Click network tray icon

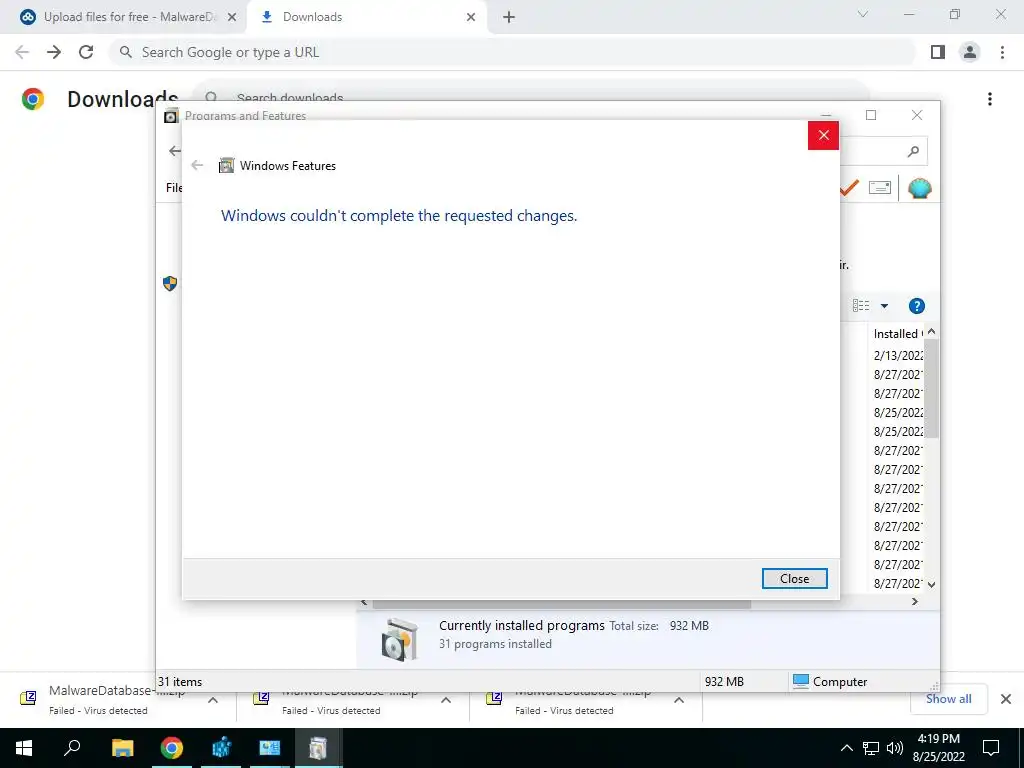(x=871, y=748)
